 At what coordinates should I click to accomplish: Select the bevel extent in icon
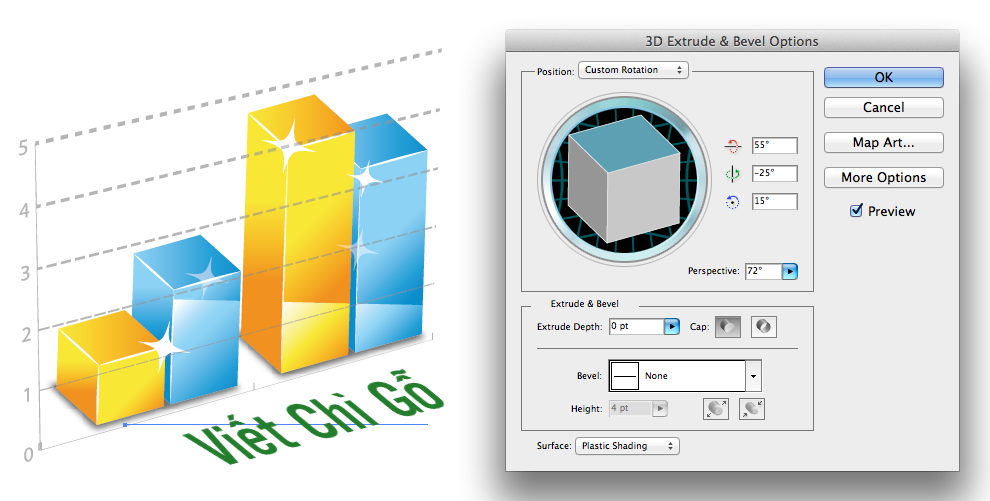pos(751,408)
